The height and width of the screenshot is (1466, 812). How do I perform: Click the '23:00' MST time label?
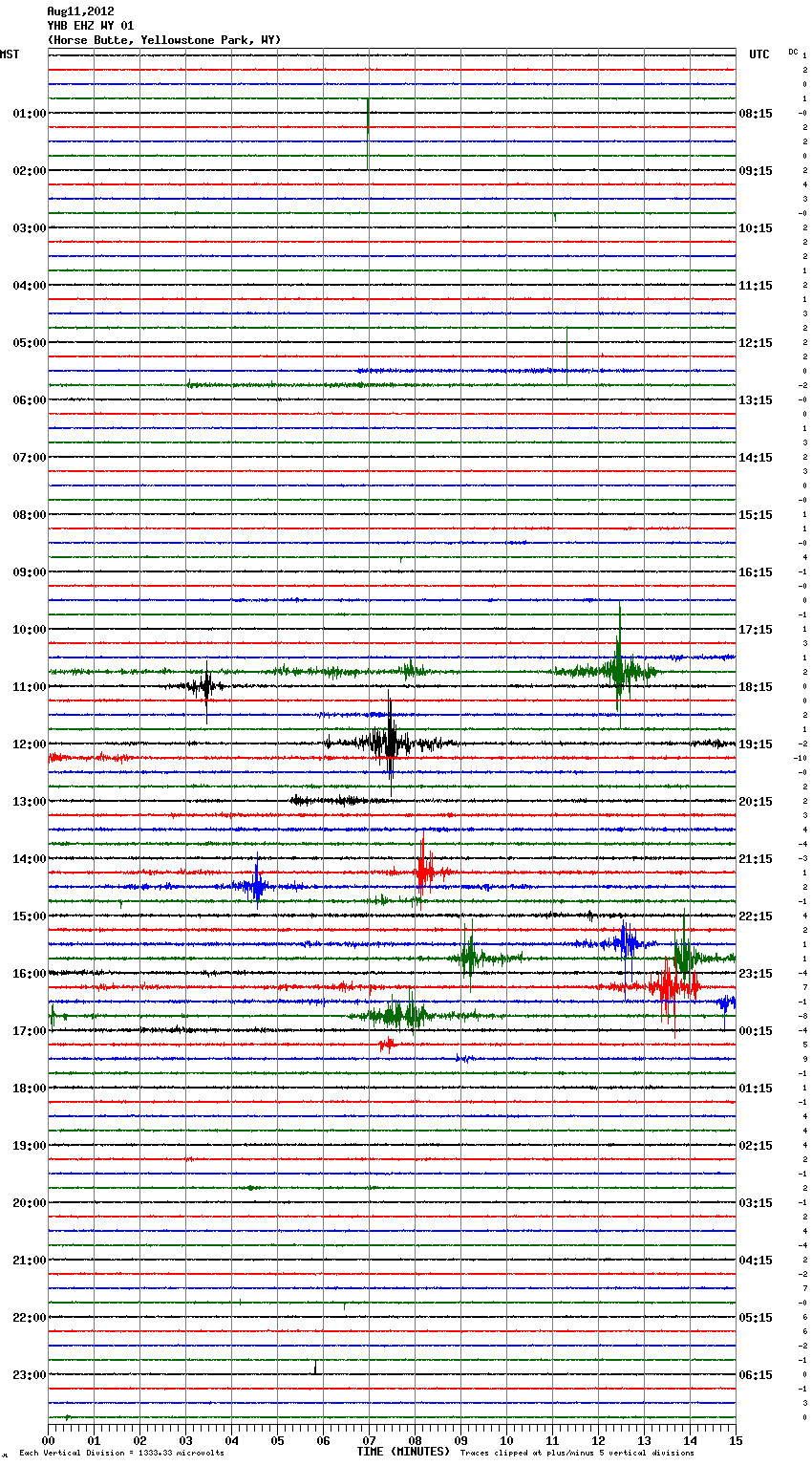click(x=29, y=1375)
